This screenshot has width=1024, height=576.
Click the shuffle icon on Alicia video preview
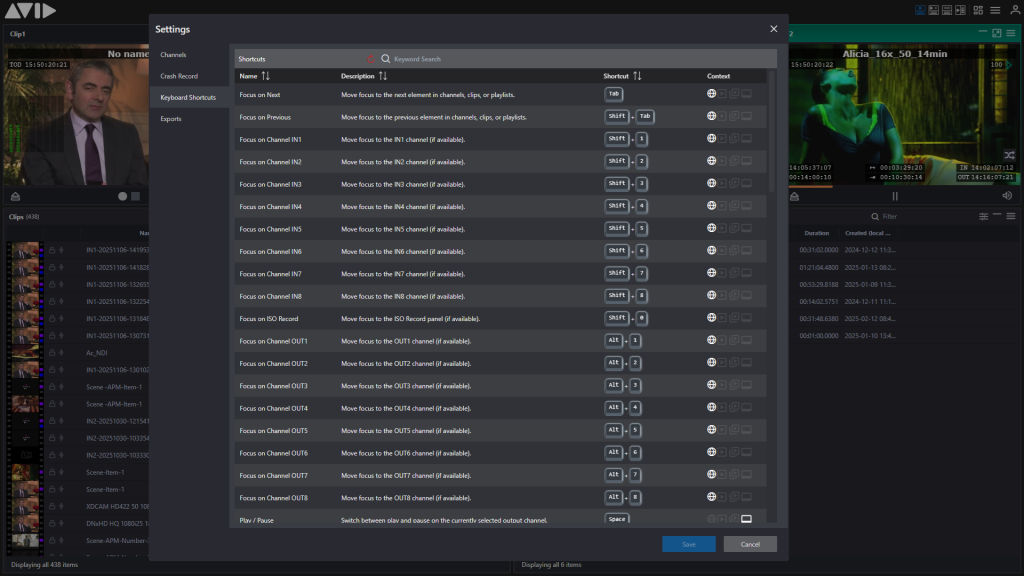[x=1009, y=155]
